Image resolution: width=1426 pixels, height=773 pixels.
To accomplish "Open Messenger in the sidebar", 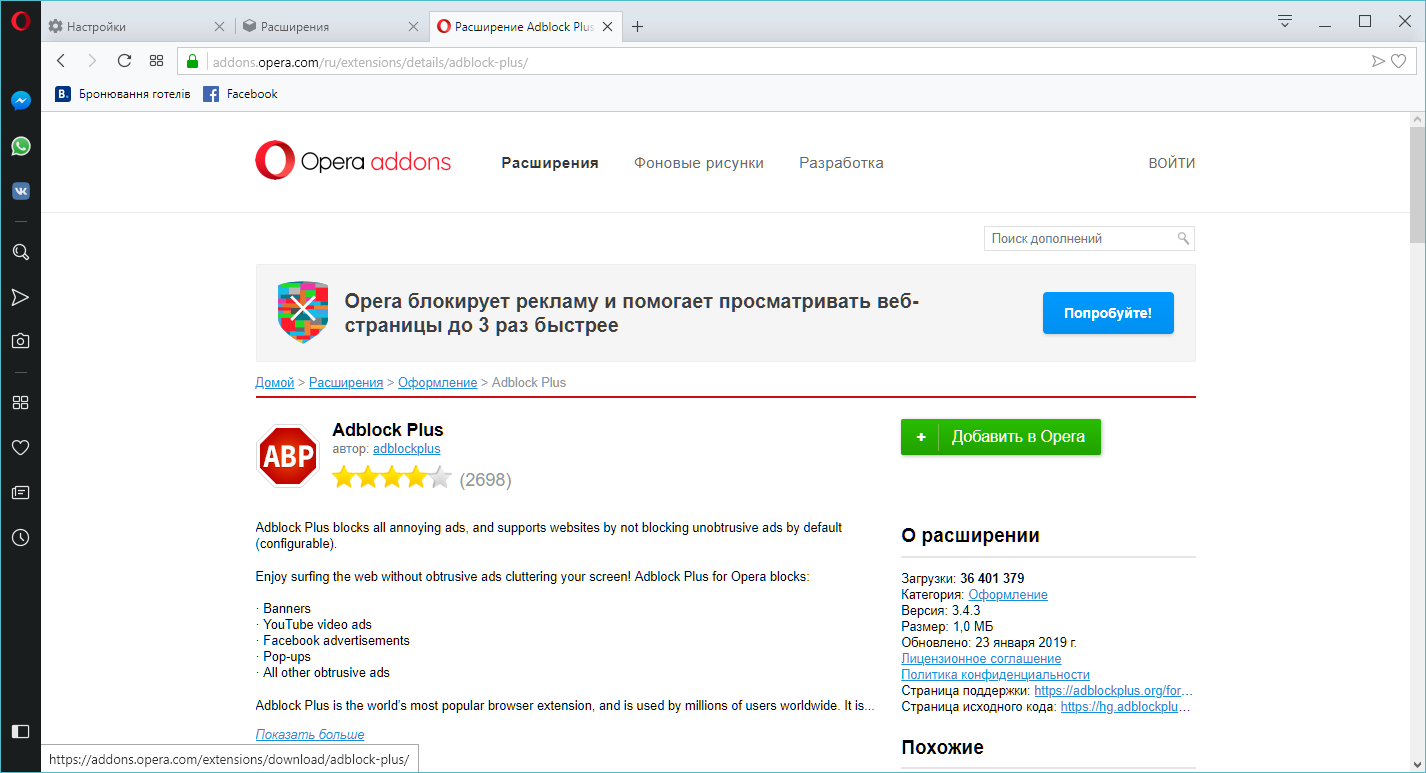I will (x=20, y=101).
